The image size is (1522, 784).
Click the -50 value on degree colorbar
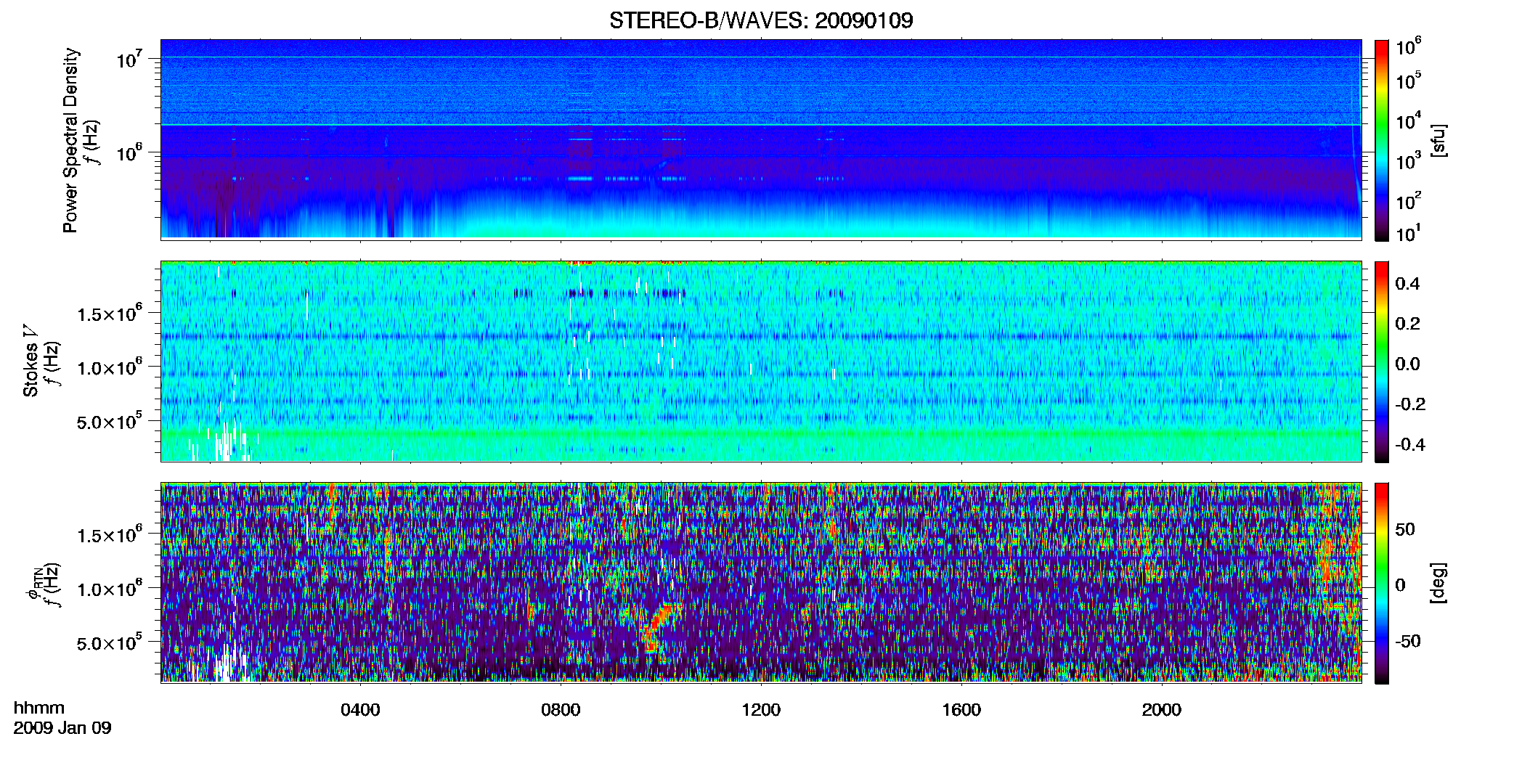(x=1407, y=641)
